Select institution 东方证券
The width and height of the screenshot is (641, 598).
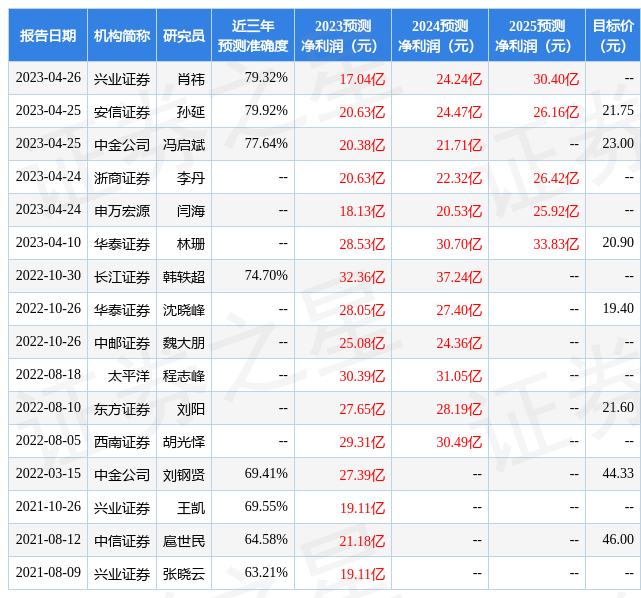[122, 410]
